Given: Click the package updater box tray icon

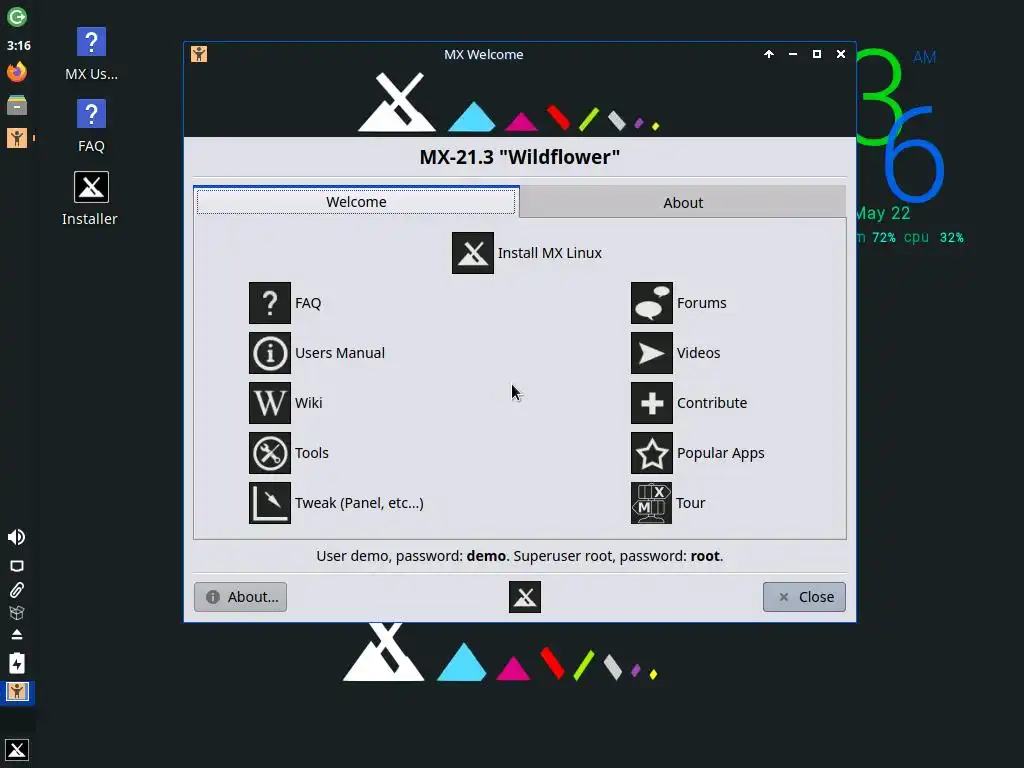Looking at the screenshot, I should 16,613.
